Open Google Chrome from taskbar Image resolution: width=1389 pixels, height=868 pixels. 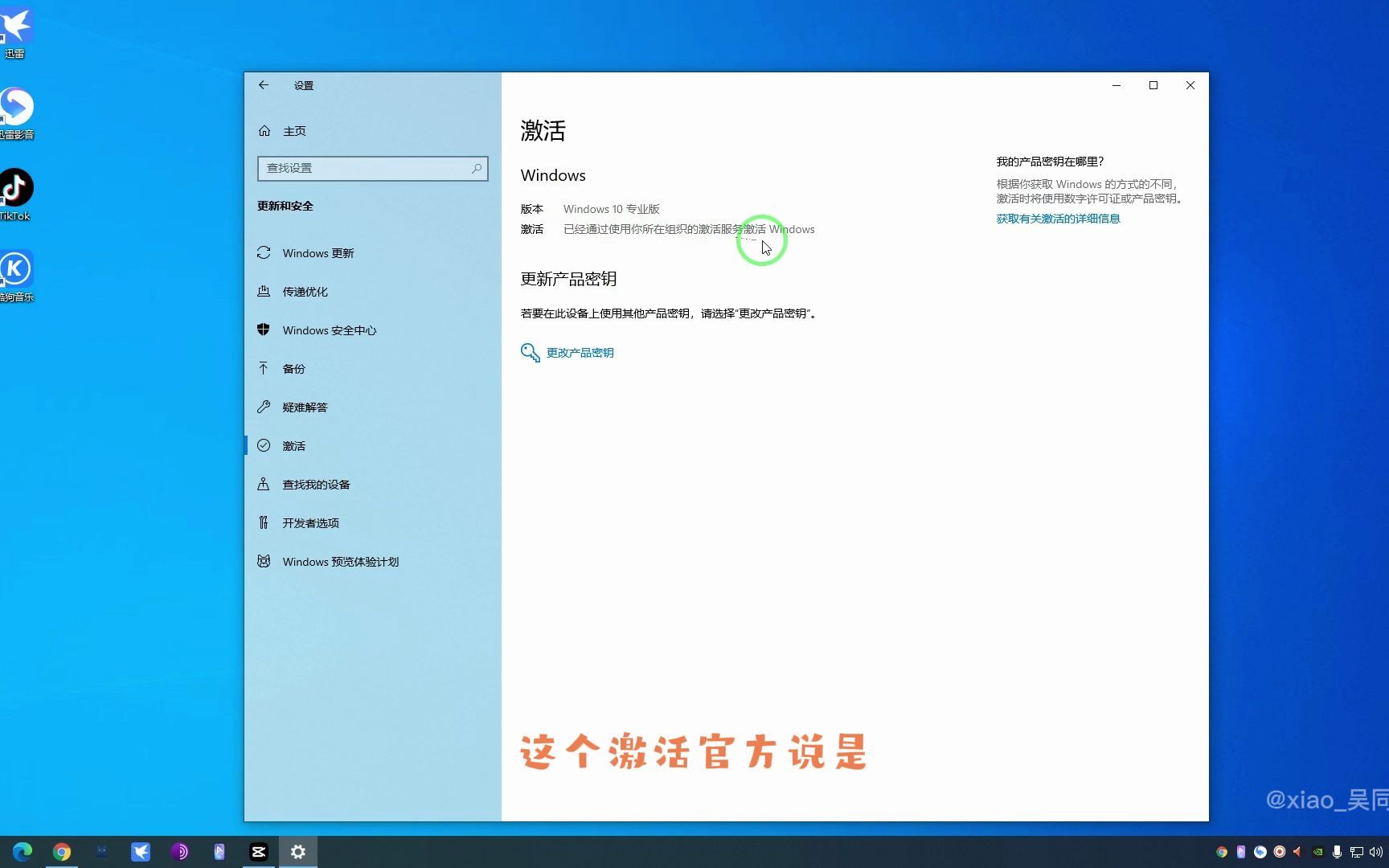[x=62, y=852]
